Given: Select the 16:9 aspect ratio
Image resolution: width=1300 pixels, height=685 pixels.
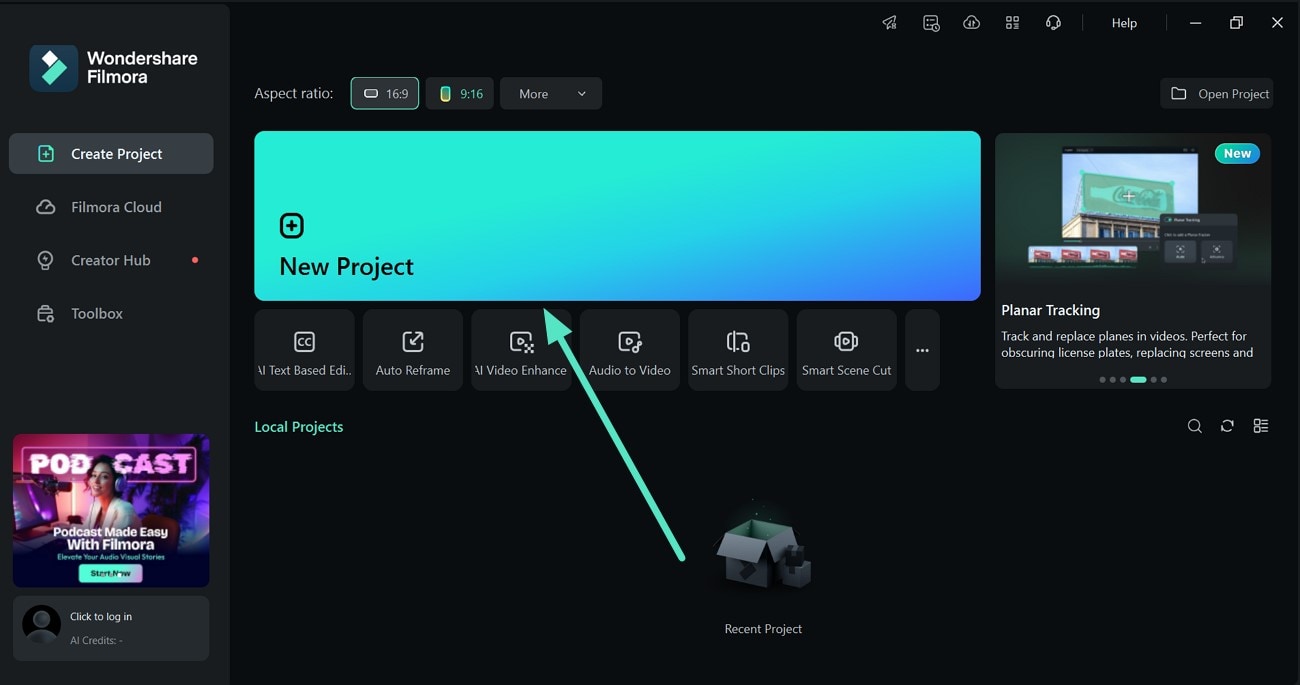Looking at the screenshot, I should click(x=385, y=93).
